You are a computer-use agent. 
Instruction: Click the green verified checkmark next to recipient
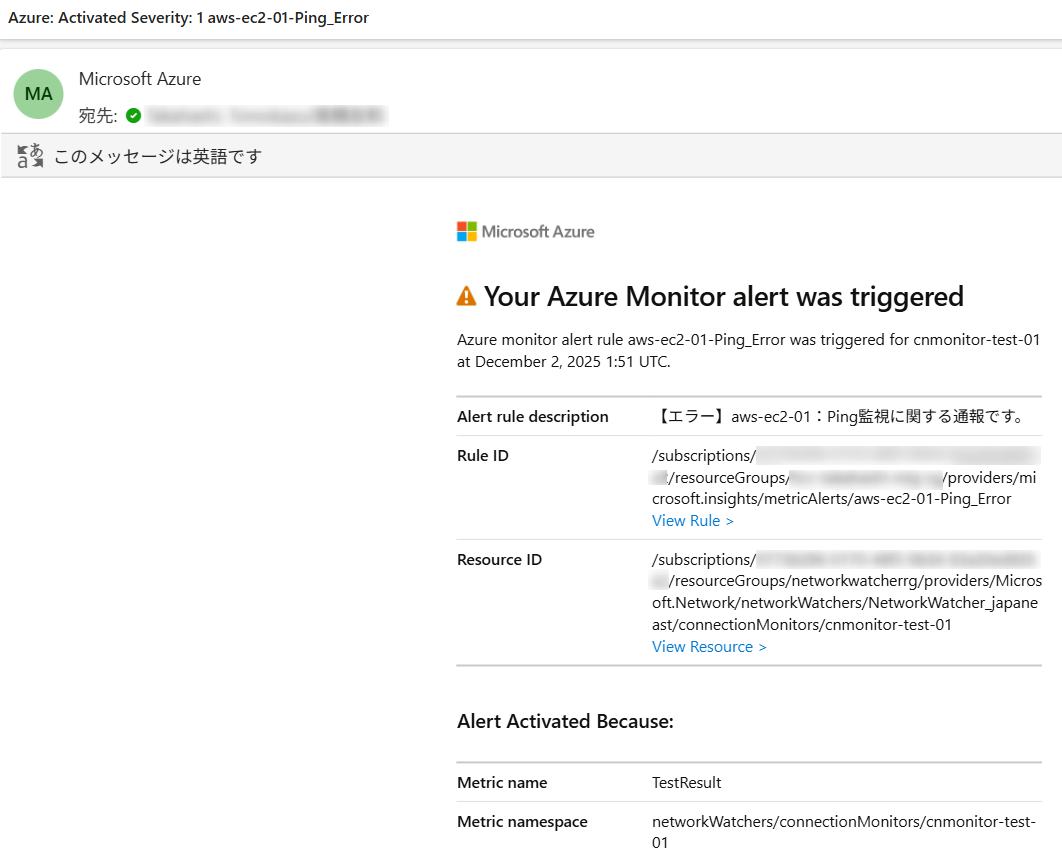pyautogui.click(x=133, y=116)
